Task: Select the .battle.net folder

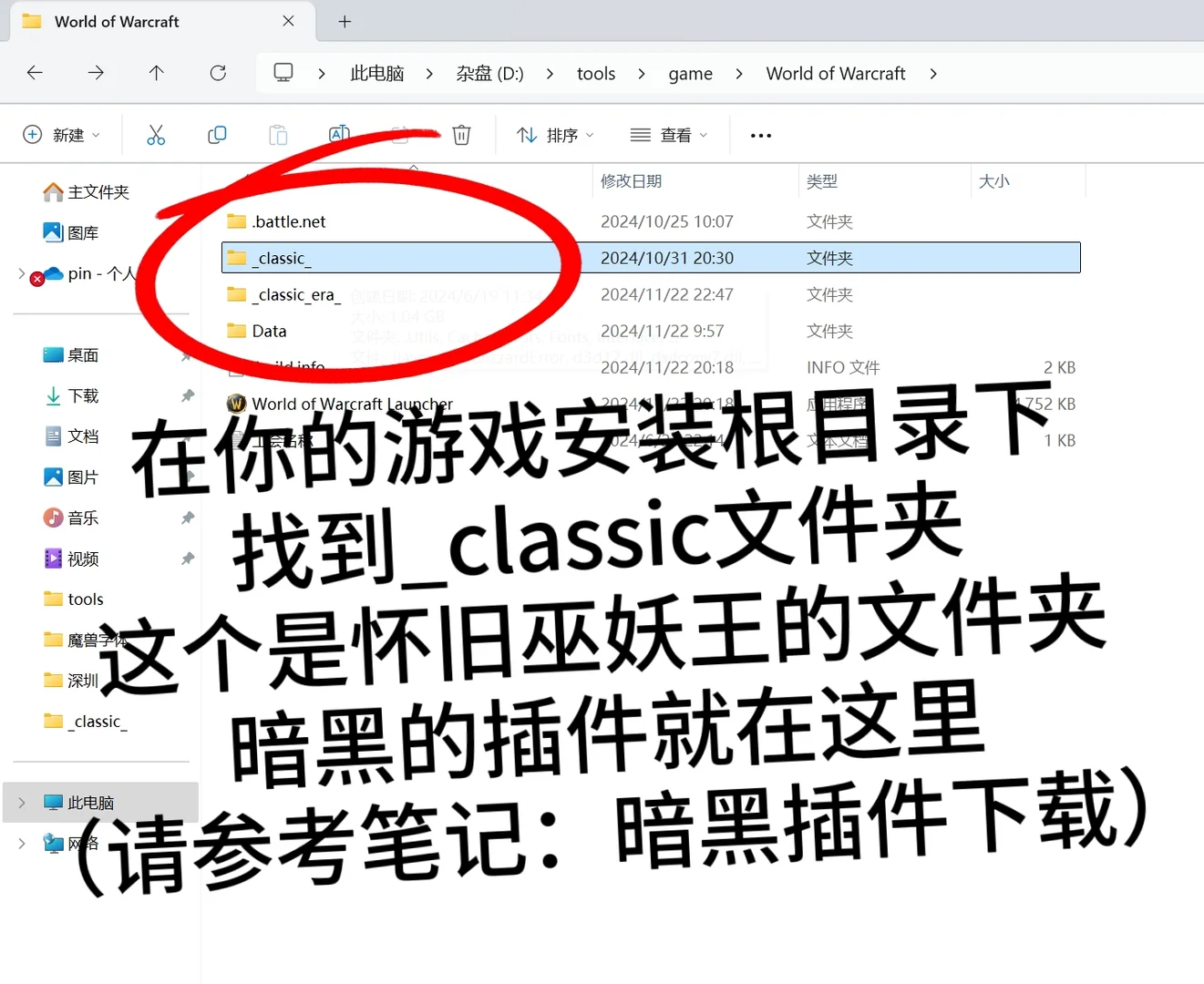Action: click(276, 221)
